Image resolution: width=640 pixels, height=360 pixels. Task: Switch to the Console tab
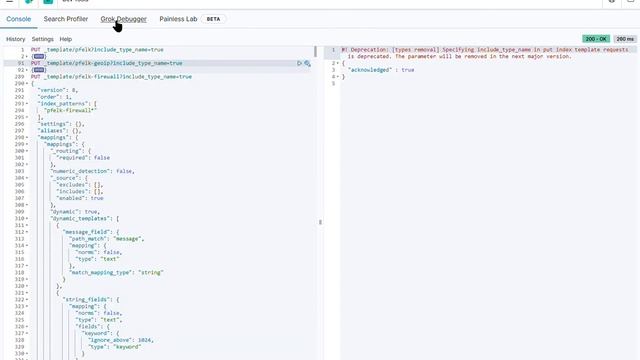(18, 19)
